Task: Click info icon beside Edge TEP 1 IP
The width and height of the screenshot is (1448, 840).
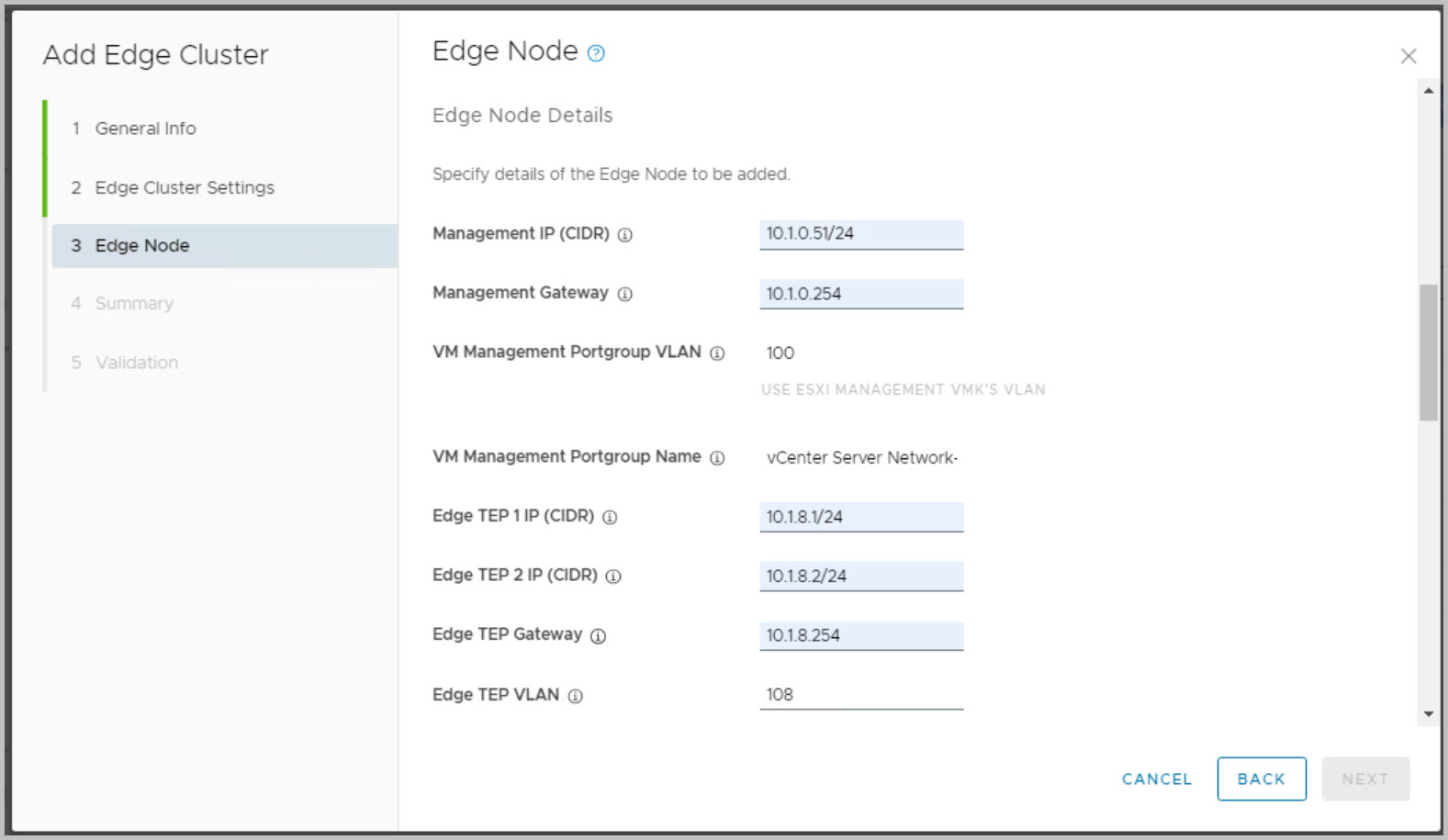Action: coord(610,517)
